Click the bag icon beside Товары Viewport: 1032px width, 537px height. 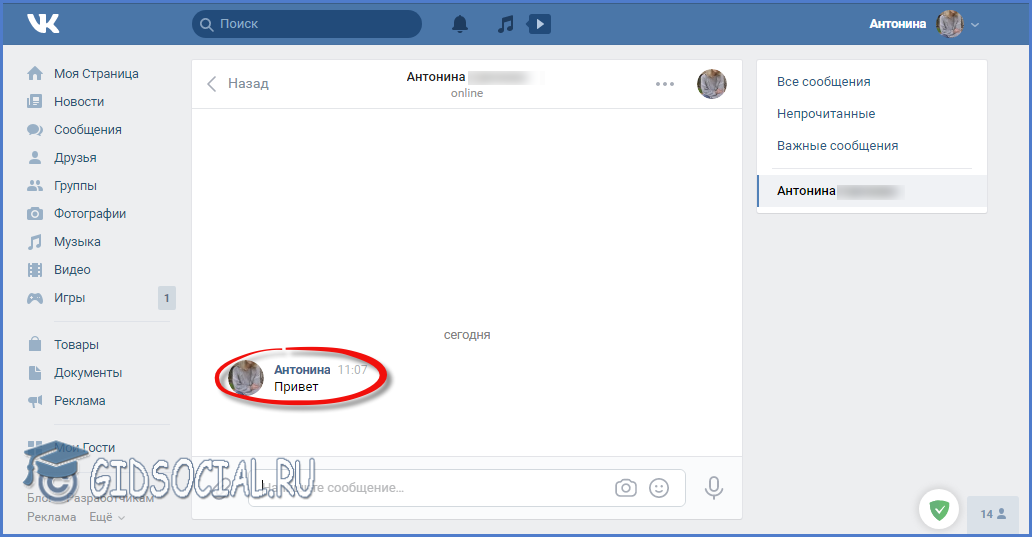35,344
